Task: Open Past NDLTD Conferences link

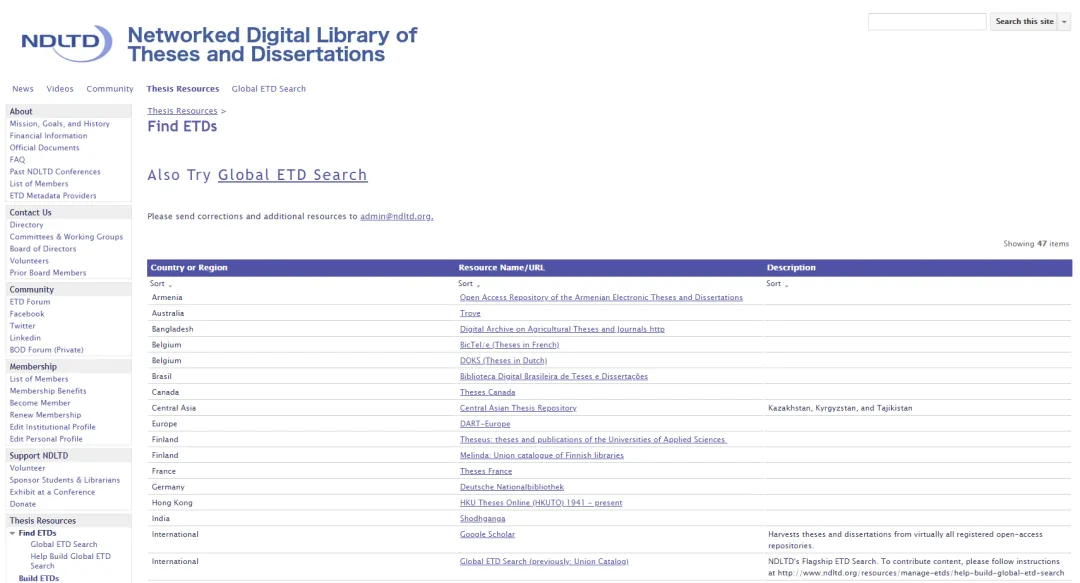Action: click(x=55, y=172)
